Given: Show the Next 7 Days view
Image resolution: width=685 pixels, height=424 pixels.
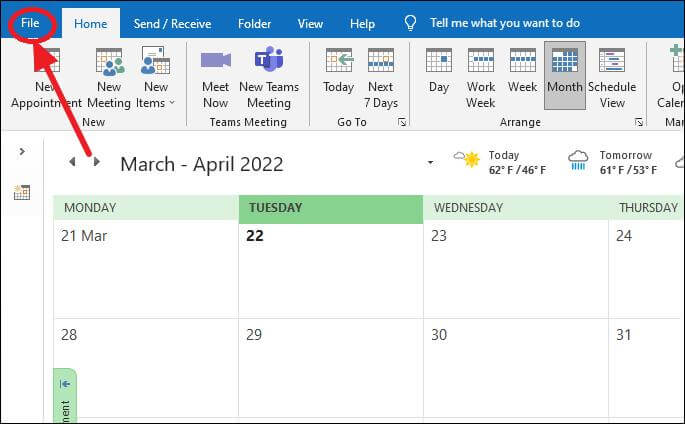Looking at the screenshot, I should pos(381,78).
